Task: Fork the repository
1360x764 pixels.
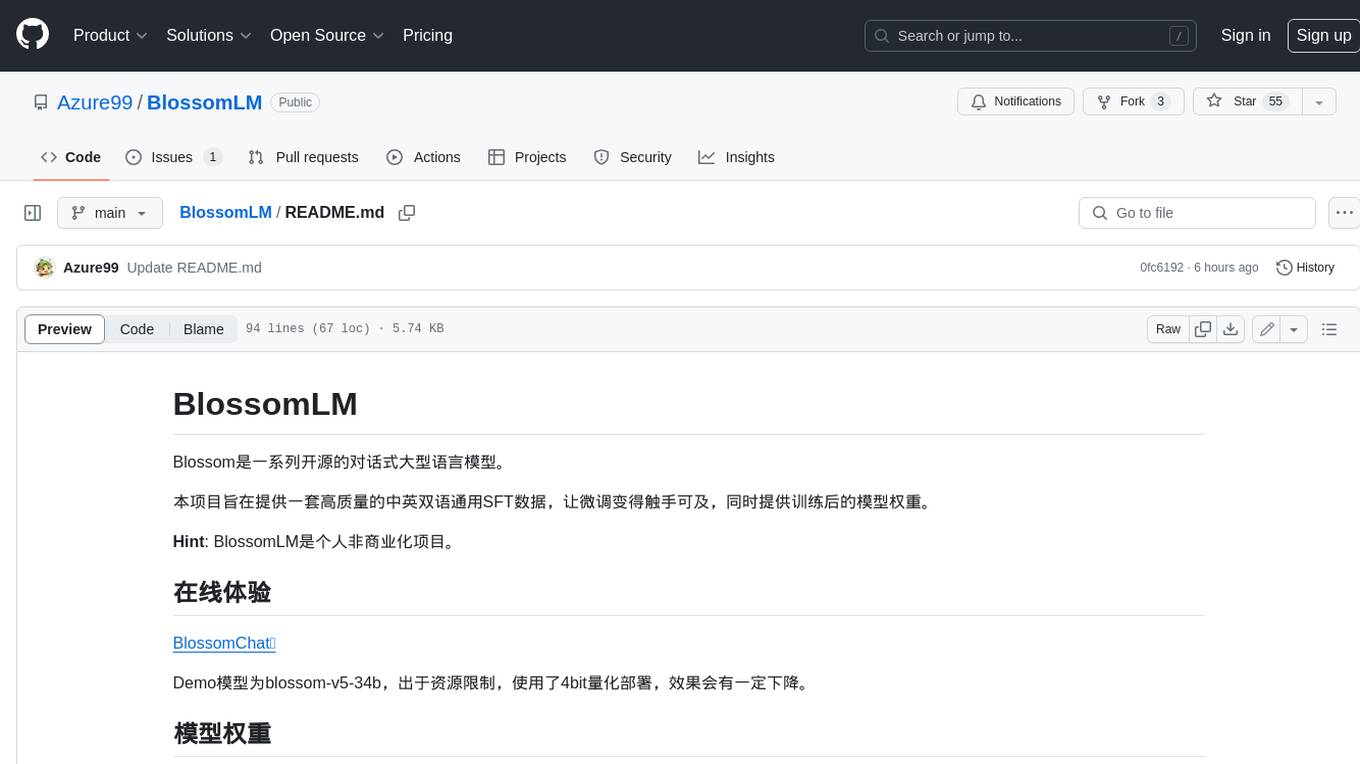Action: tap(1133, 102)
